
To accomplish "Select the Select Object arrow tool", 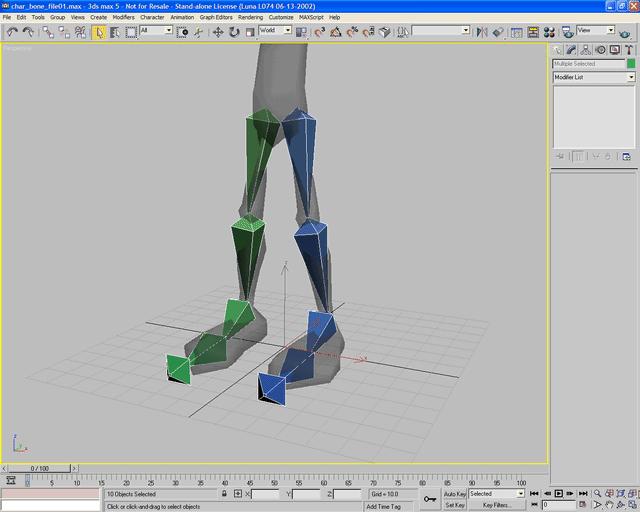I will [x=100, y=31].
